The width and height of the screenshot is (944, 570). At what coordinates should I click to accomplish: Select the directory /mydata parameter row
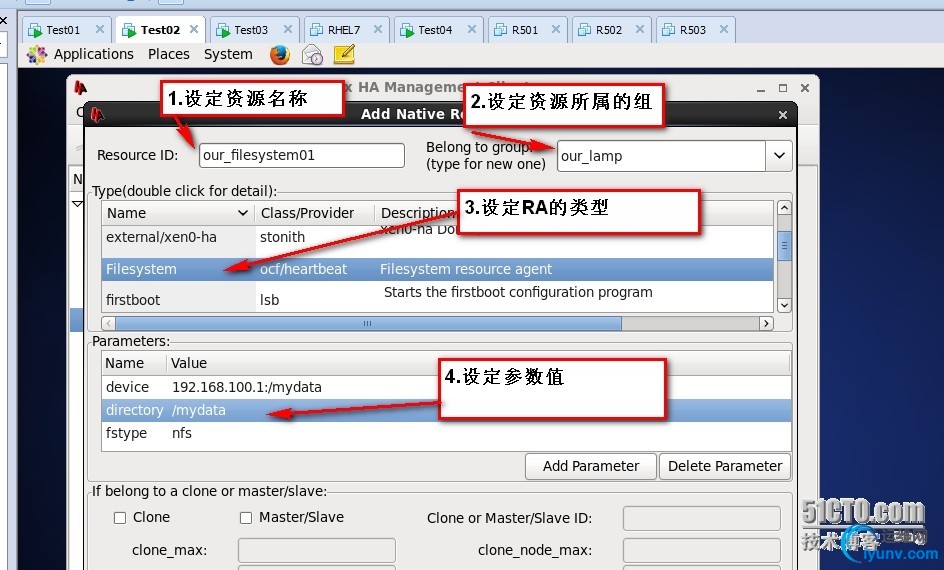[446, 410]
